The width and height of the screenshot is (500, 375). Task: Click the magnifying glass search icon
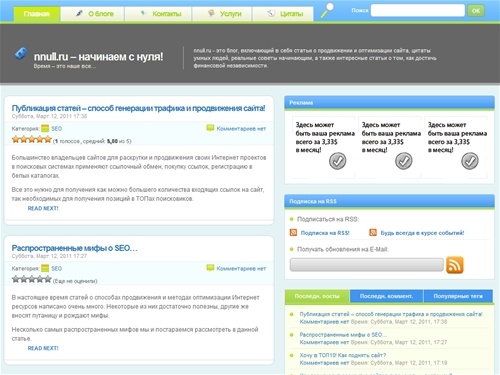(327, 10)
